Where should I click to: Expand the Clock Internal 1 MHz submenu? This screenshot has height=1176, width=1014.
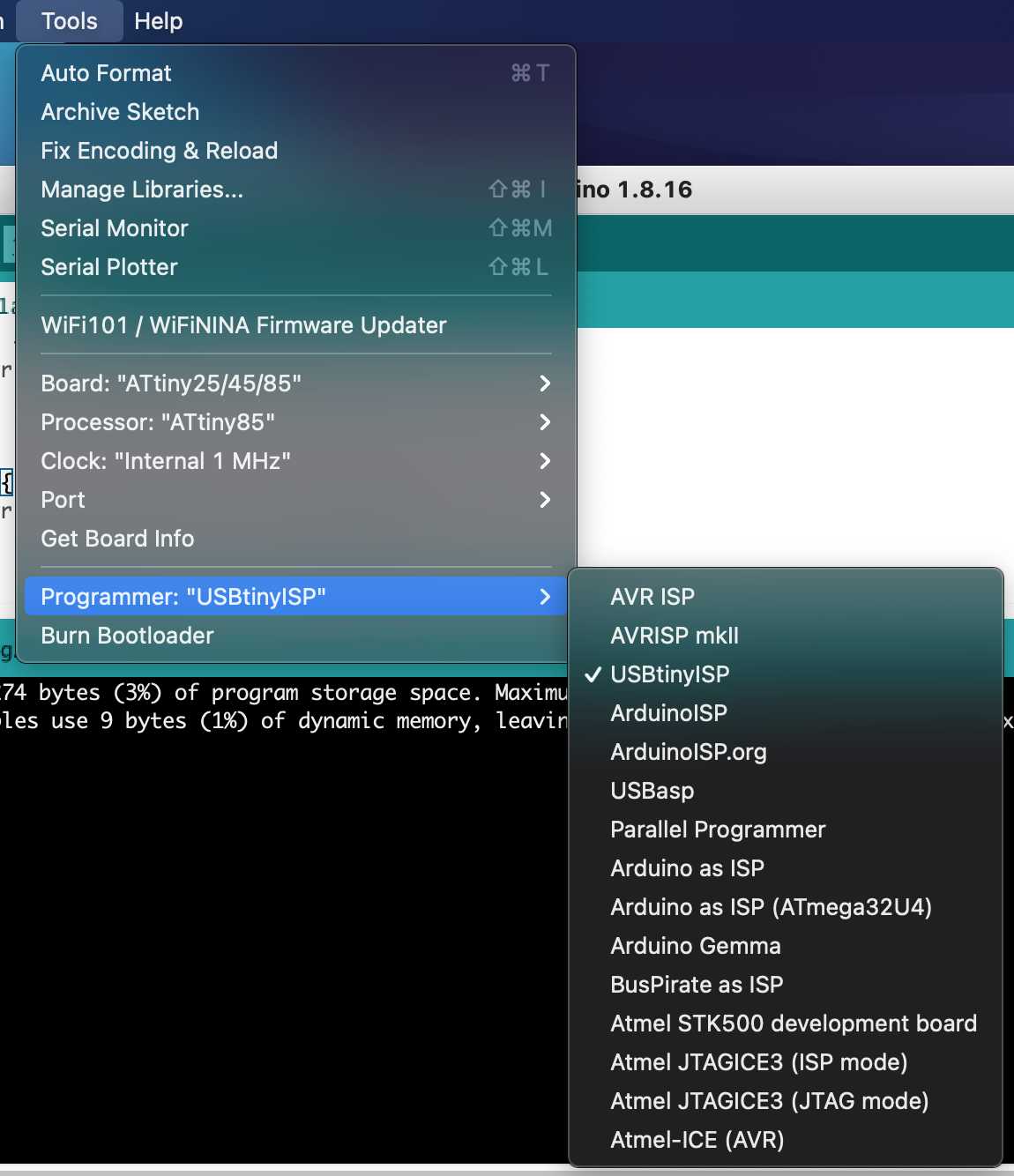[296, 461]
